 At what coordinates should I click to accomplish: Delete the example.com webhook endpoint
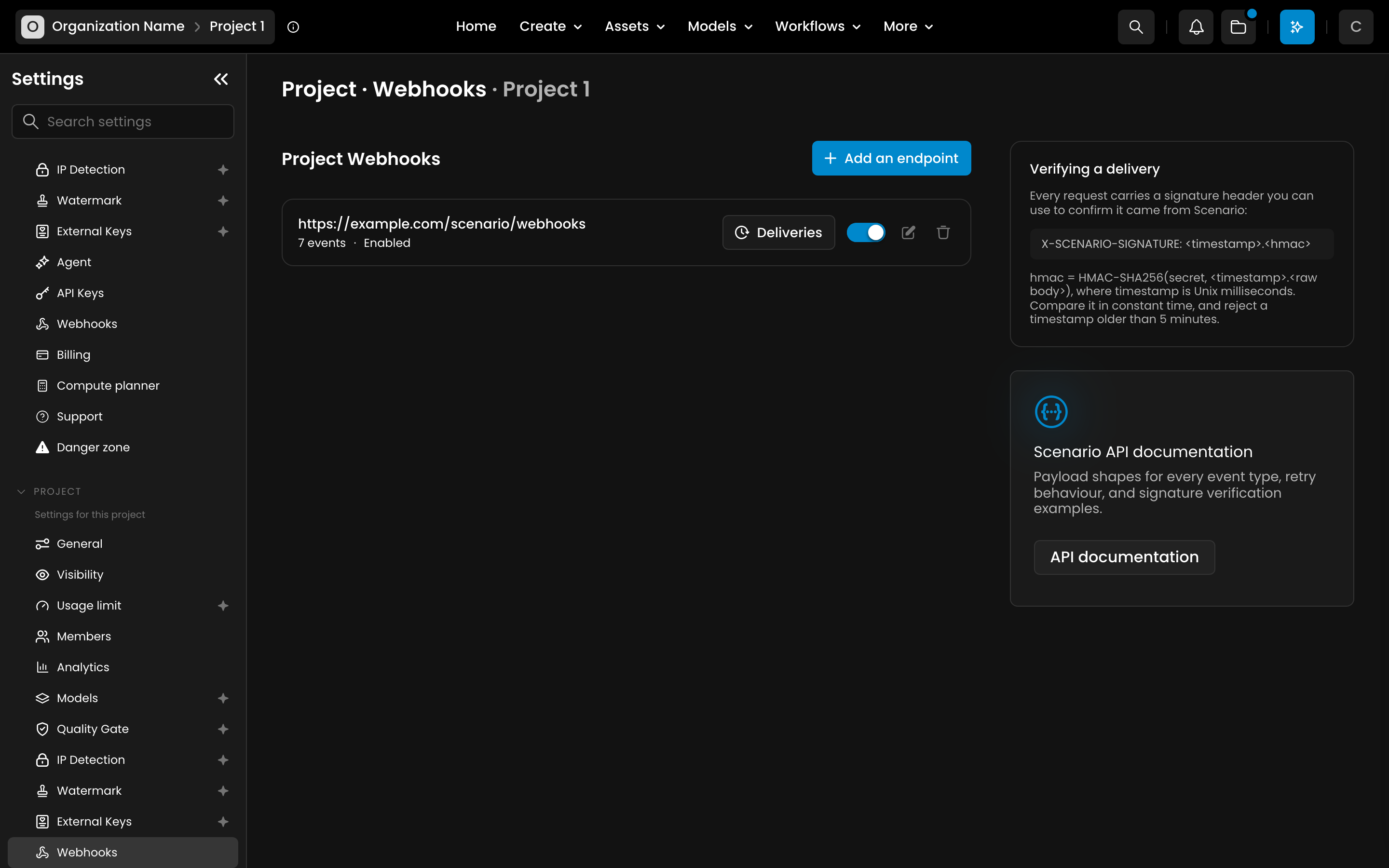point(943,232)
